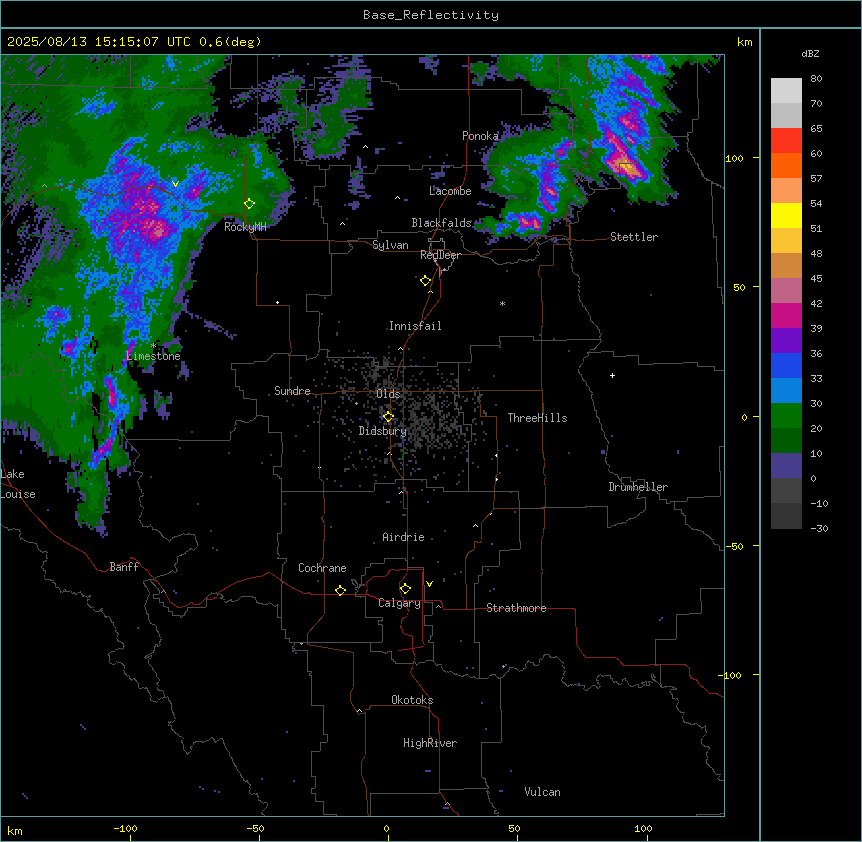Click the RockyMH label
Viewport: 862px width, 842px height.
coord(245,227)
